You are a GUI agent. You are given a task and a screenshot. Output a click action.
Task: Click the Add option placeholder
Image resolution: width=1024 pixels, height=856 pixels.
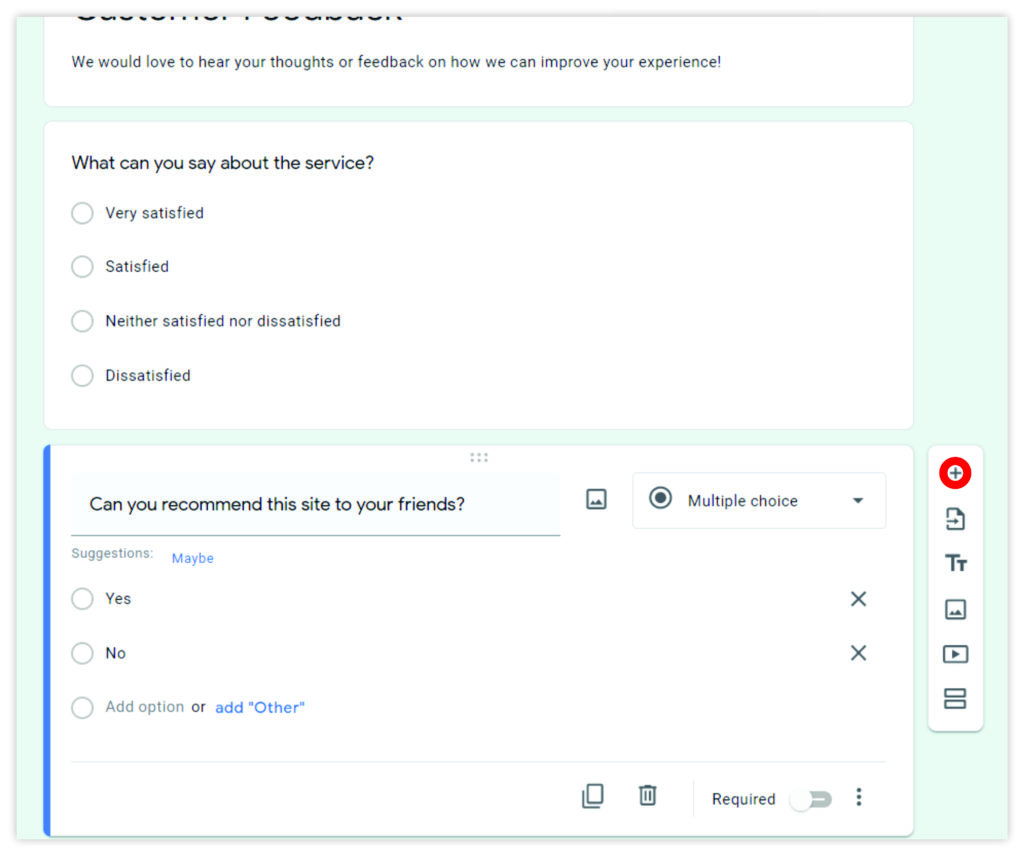[145, 706]
